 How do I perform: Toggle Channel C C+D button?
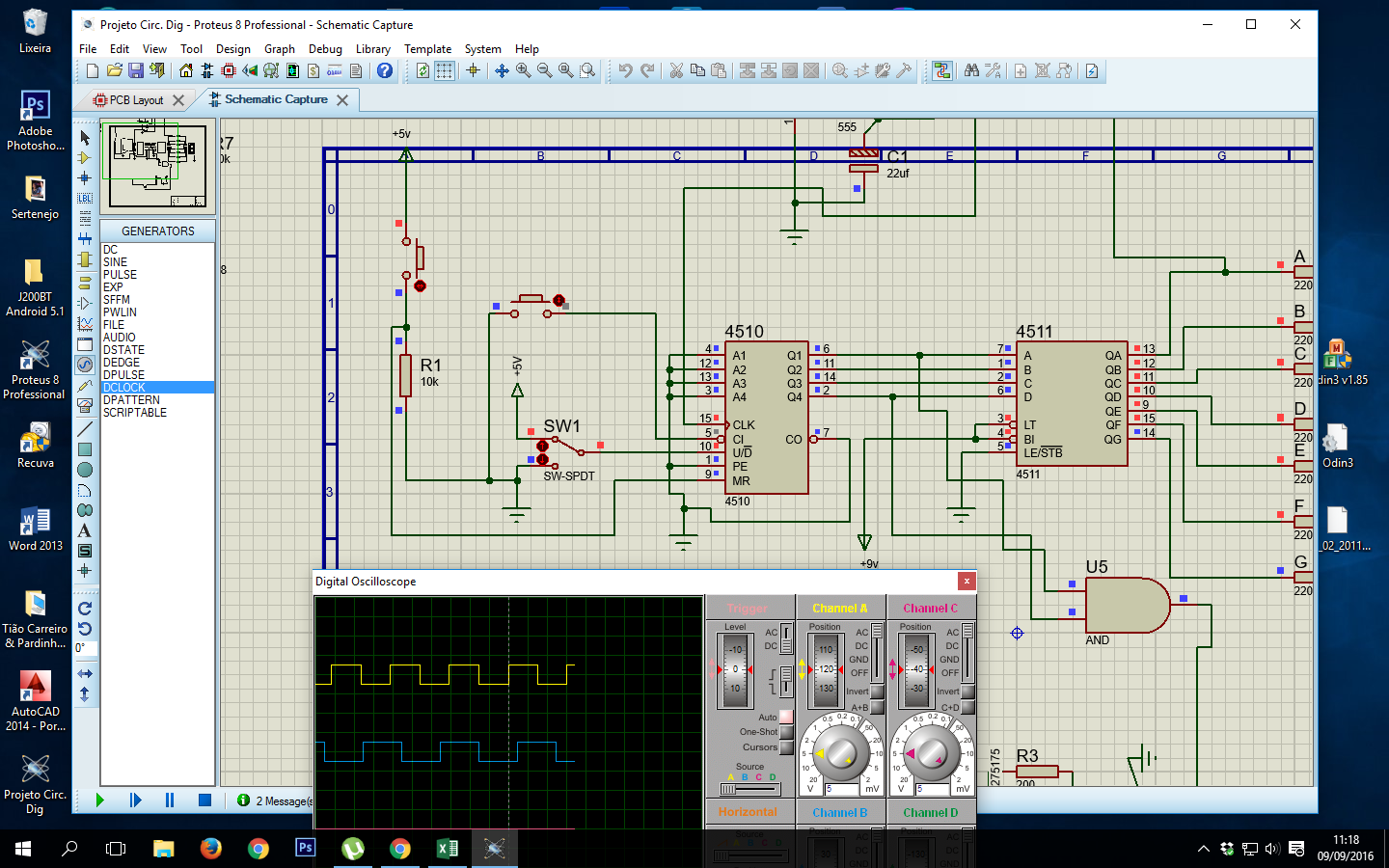967,707
